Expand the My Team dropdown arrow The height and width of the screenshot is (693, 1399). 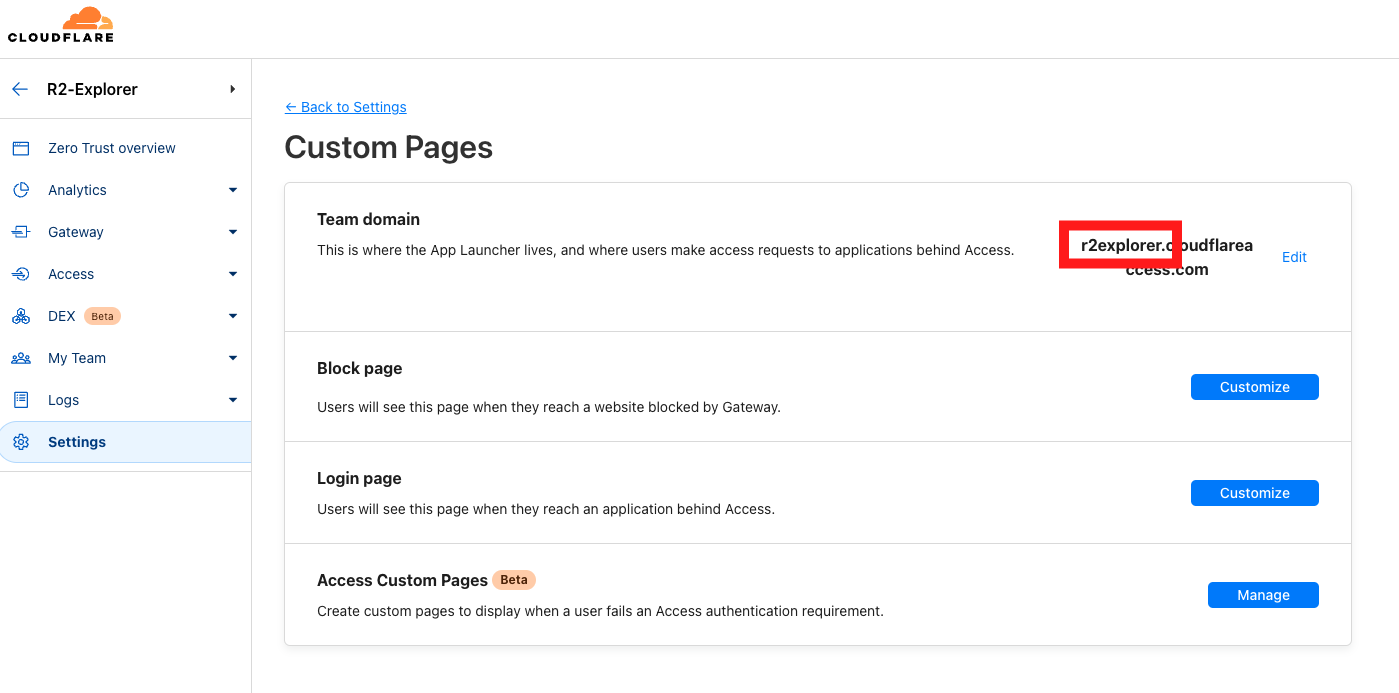[x=232, y=358]
